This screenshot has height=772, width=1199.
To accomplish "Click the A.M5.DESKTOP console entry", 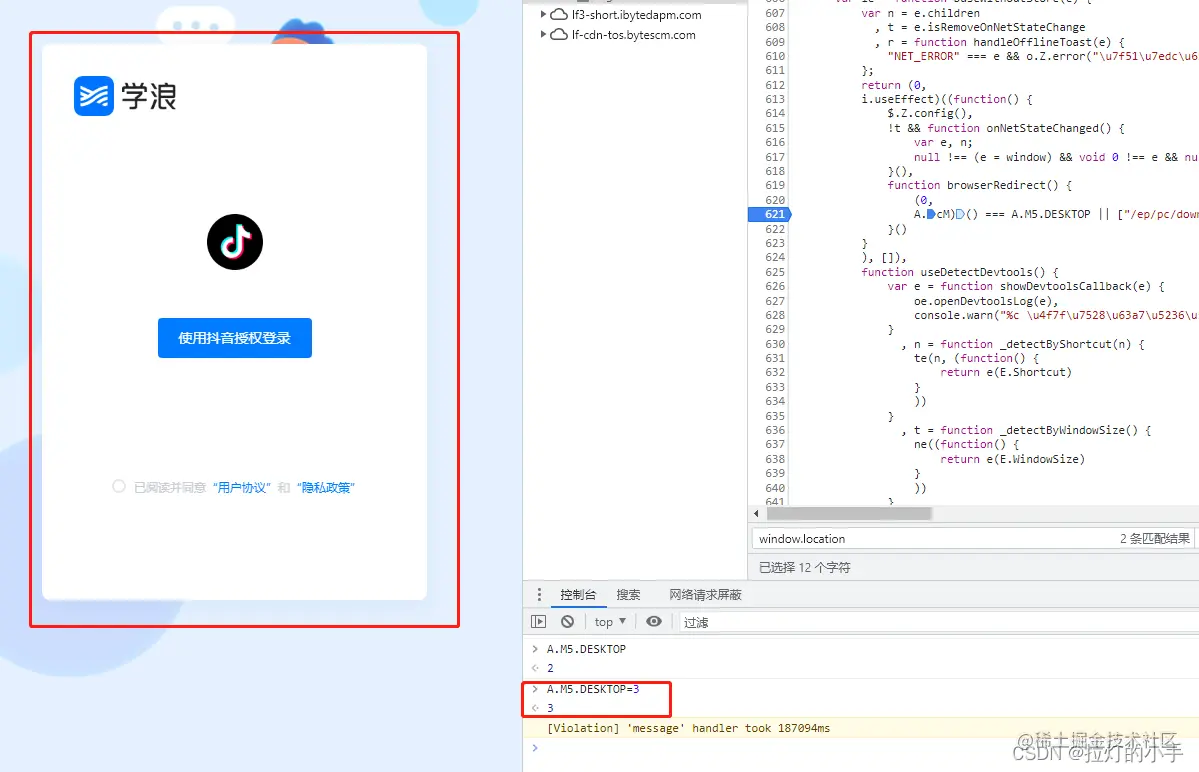I will click(586, 649).
